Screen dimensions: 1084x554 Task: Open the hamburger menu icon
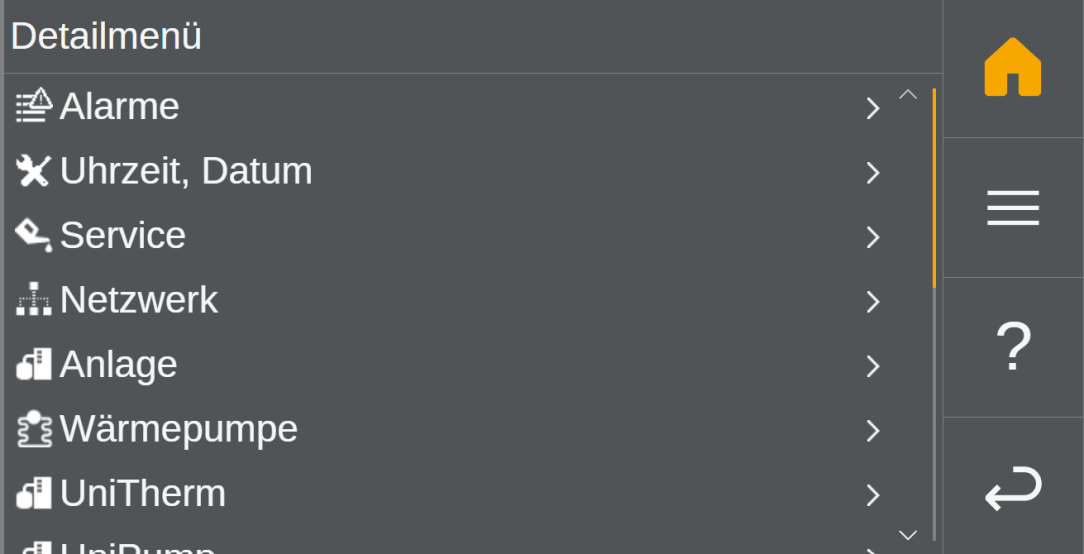(x=1012, y=208)
